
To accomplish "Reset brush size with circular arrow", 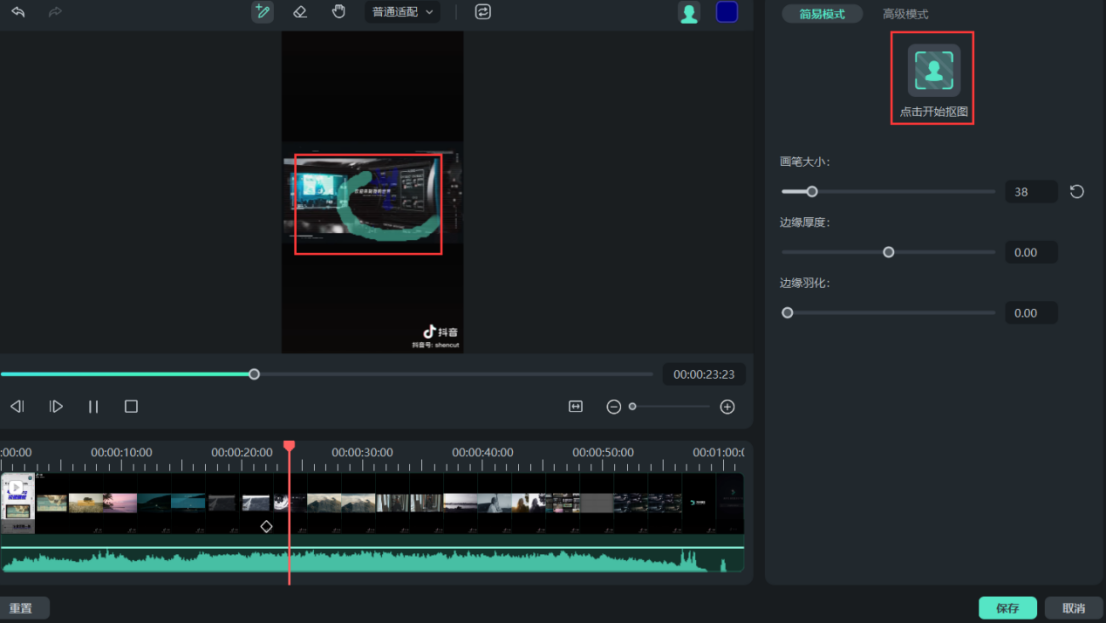I will [x=1077, y=192].
